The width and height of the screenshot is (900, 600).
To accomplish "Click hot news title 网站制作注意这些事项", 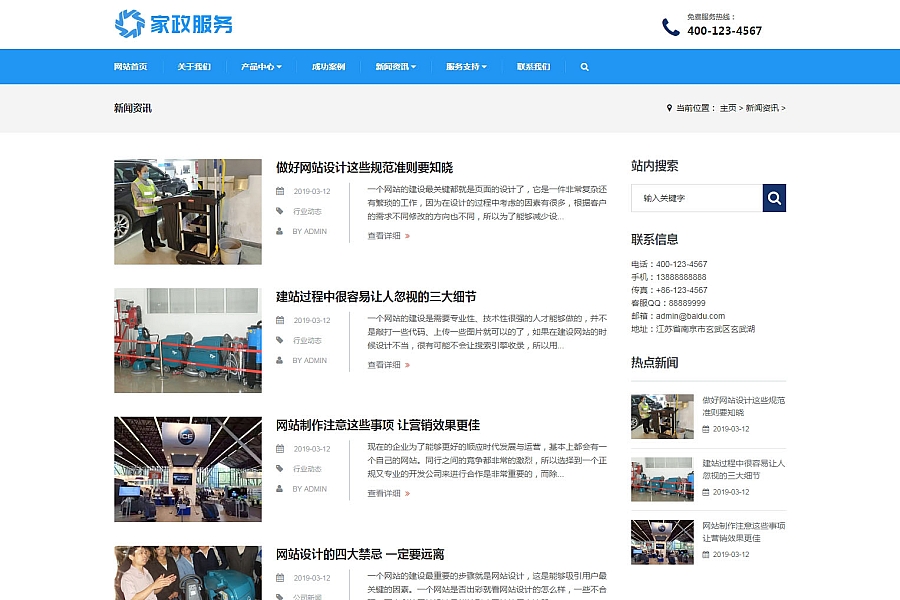I will click(744, 532).
